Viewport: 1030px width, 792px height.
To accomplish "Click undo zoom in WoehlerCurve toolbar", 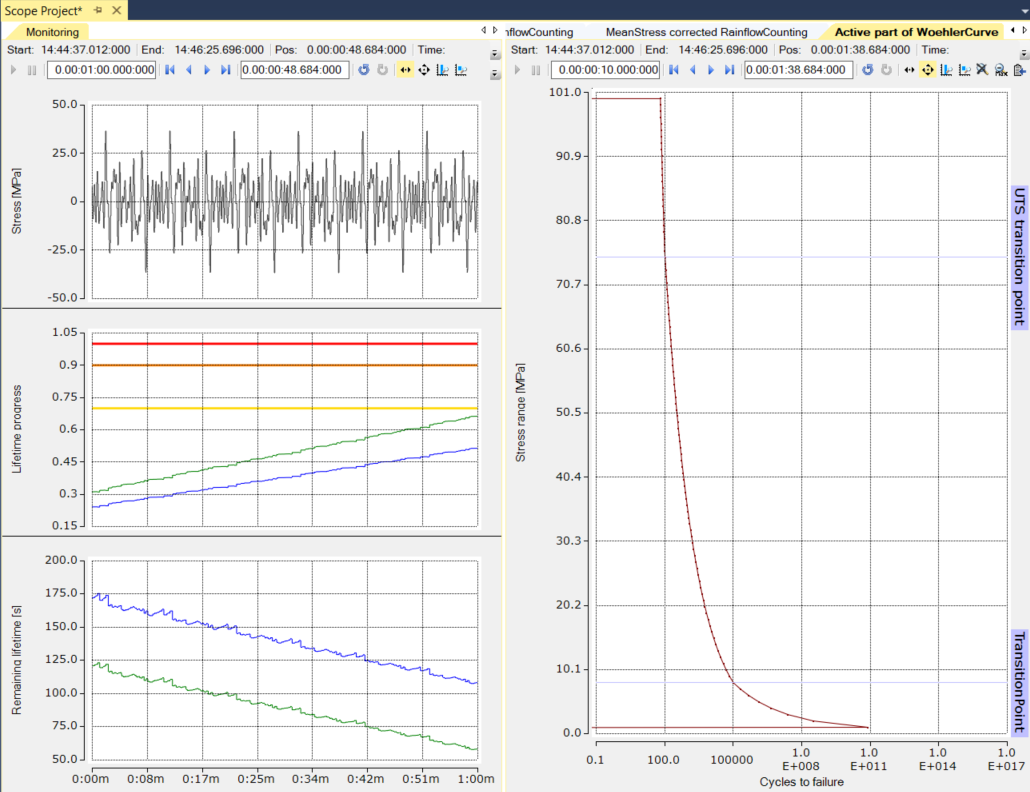I will pos(868,70).
